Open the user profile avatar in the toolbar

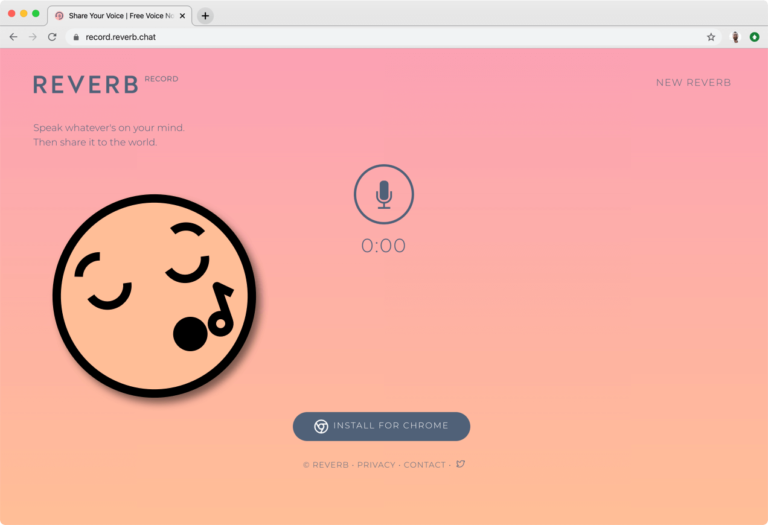tap(735, 37)
